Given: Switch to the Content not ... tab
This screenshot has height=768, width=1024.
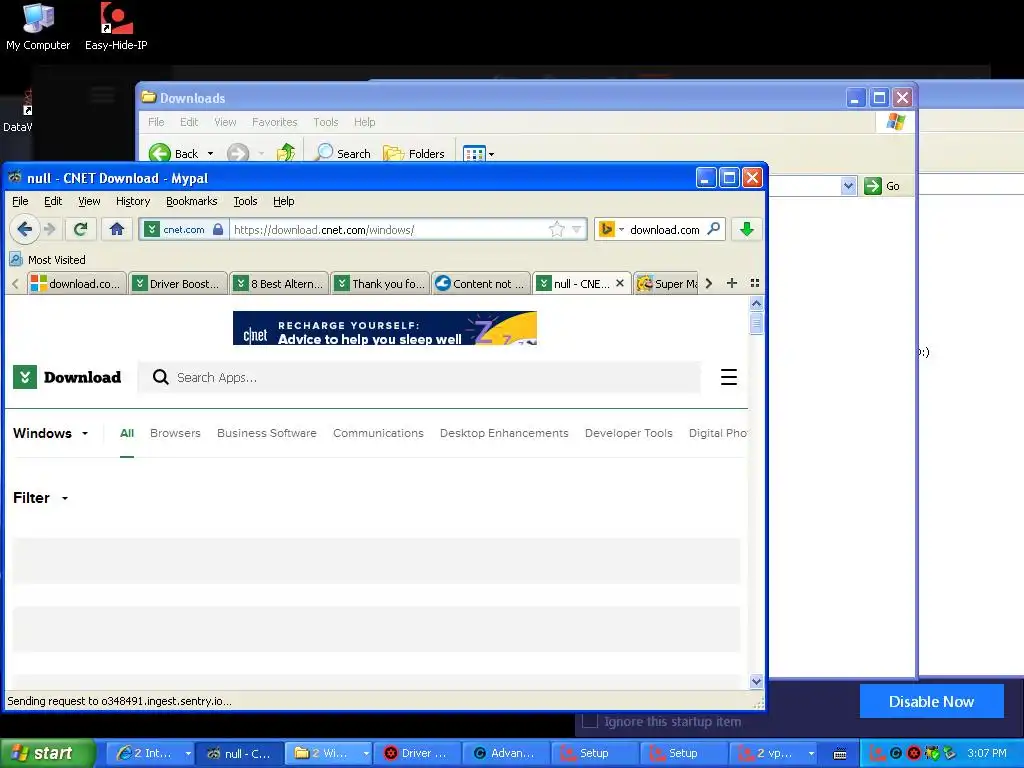Looking at the screenshot, I should pyautogui.click(x=481, y=283).
